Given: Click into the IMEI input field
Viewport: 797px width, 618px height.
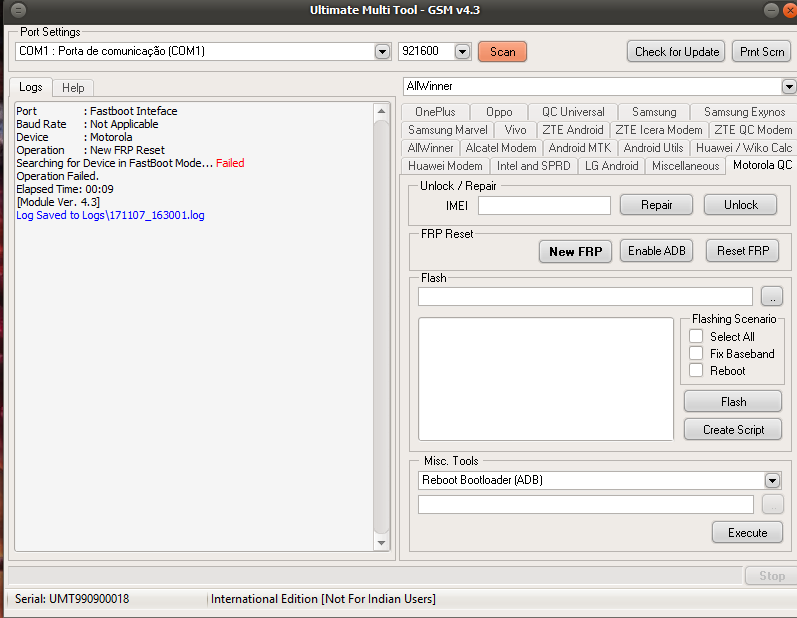Looking at the screenshot, I should coord(544,206).
